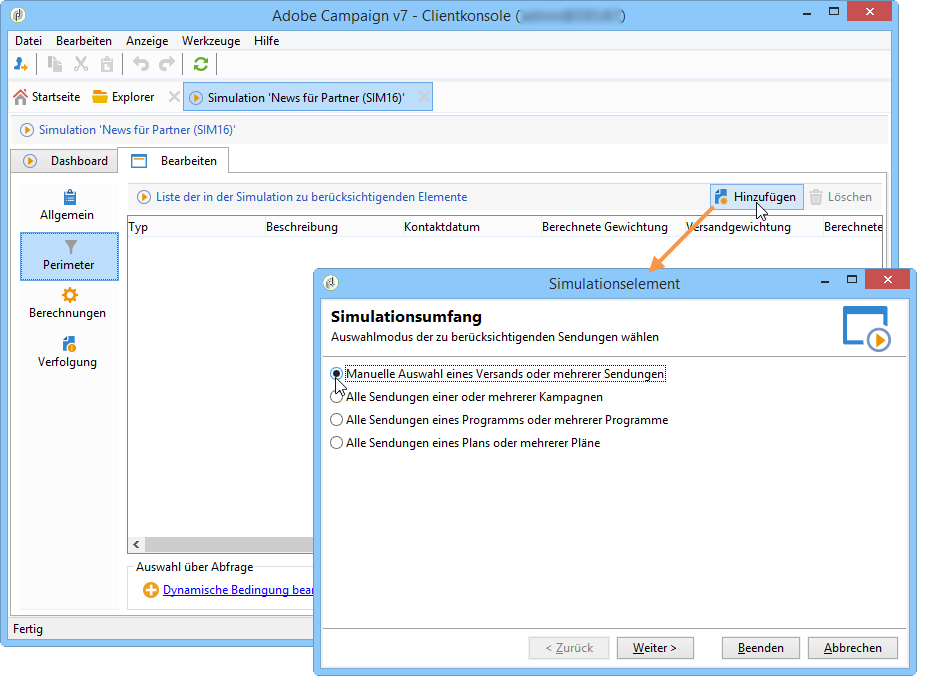Open the Allgemein section
This screenshot has height=684, width=930.
pyautogui.click(x=67, y=205)
